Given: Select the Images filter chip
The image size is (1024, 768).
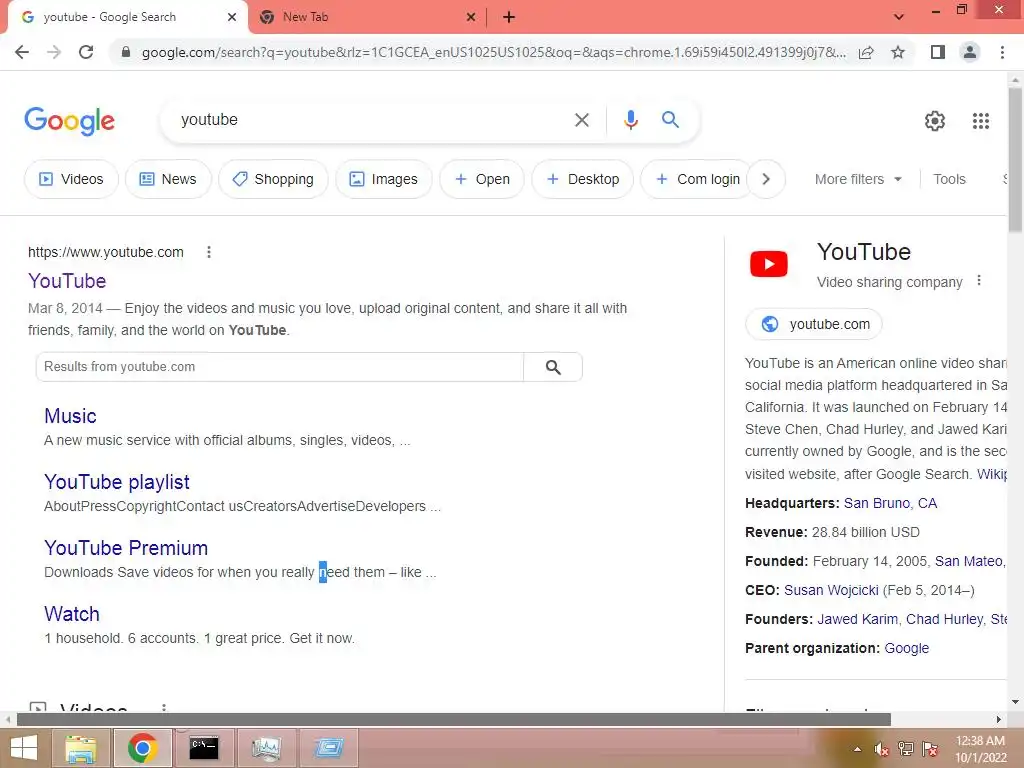Looking at the screenshot, I should (383, 179).
